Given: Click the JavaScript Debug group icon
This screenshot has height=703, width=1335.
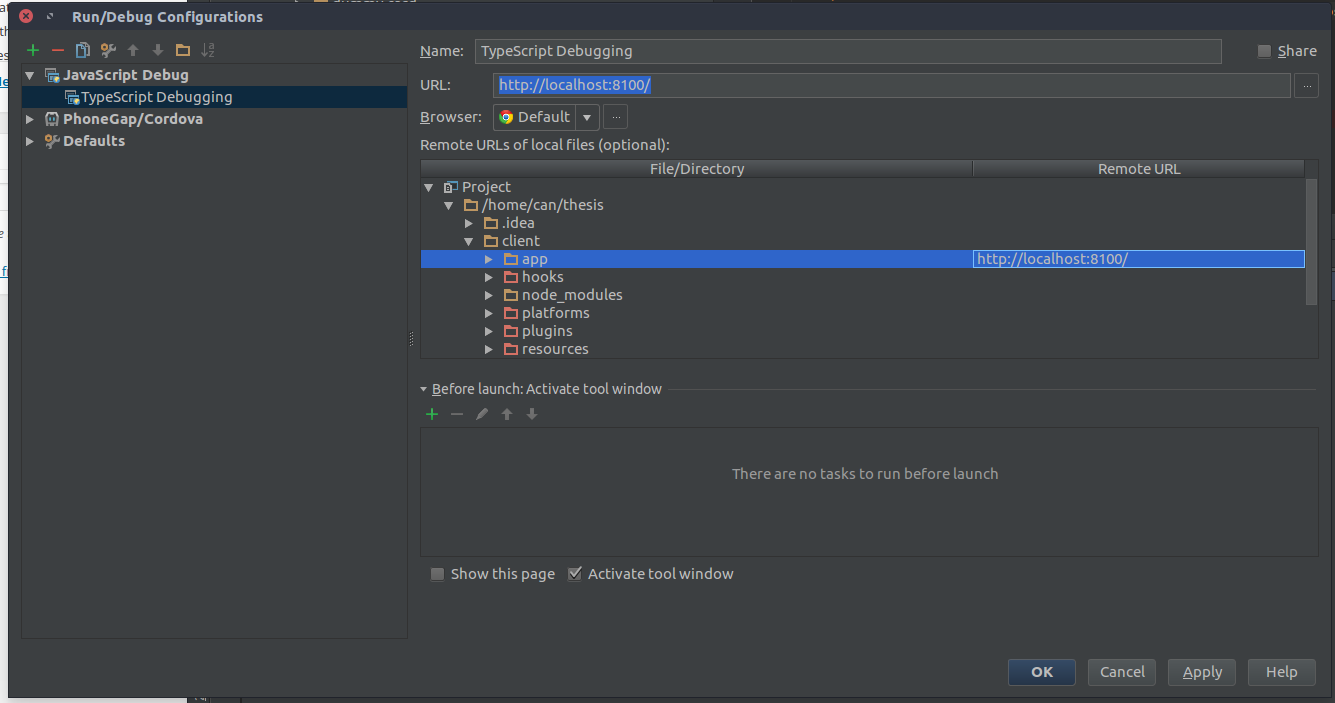Looking at the screenshot, I should (x=52, y=75).
